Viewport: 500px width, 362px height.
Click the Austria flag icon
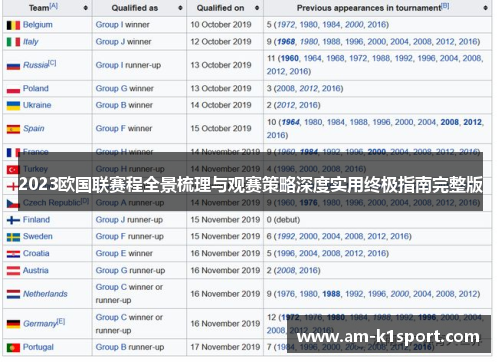[x=13, y=271]
